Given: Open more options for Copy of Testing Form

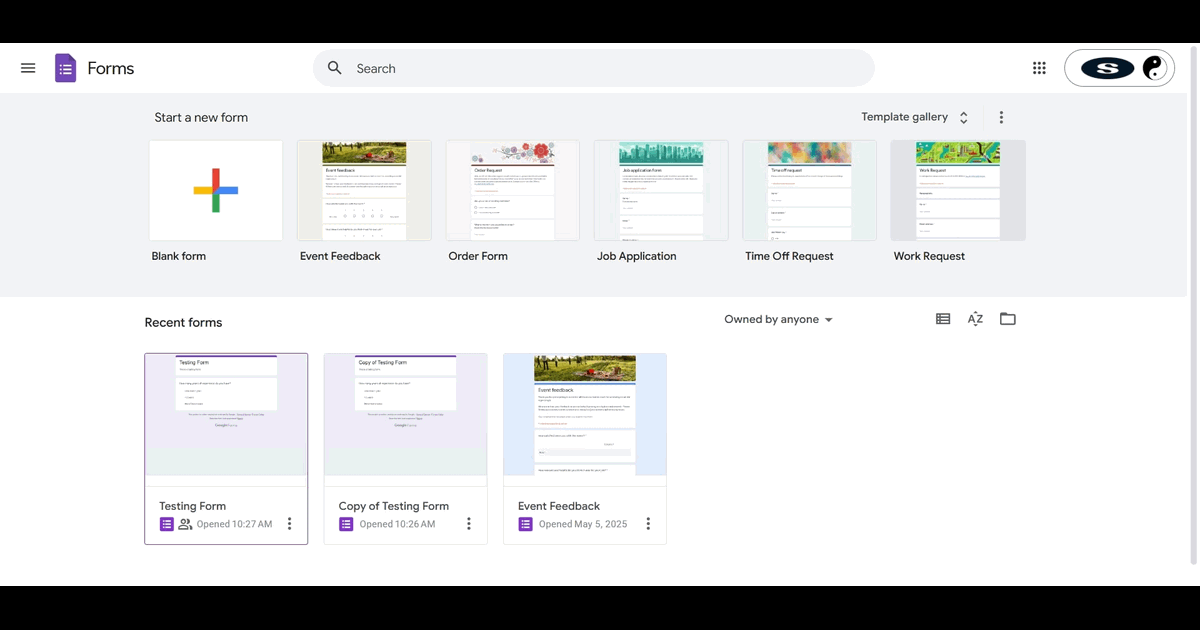Looking at the screenshot, I should [469, 524].
